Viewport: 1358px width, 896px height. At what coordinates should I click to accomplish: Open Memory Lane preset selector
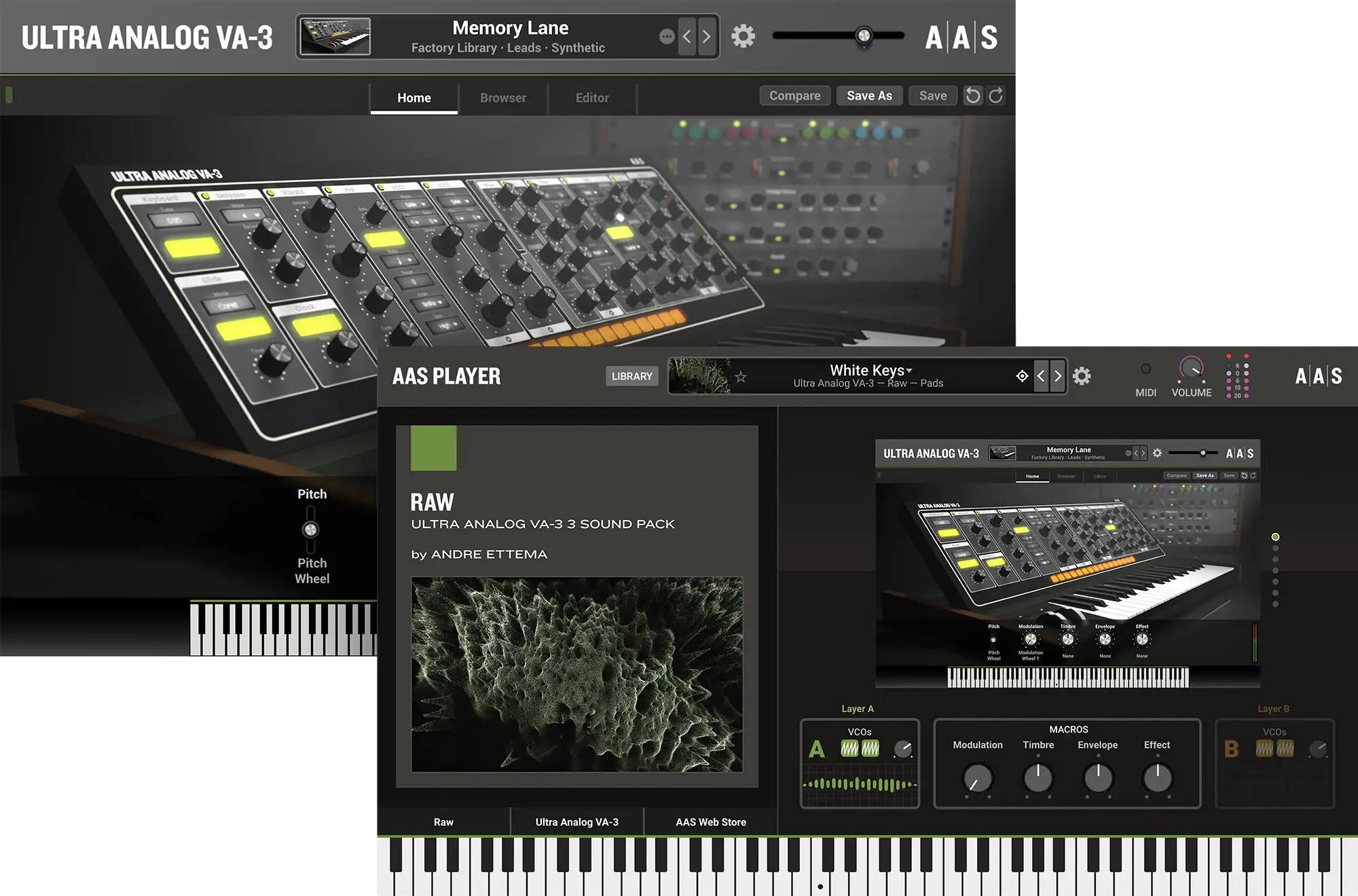(510, 37)
